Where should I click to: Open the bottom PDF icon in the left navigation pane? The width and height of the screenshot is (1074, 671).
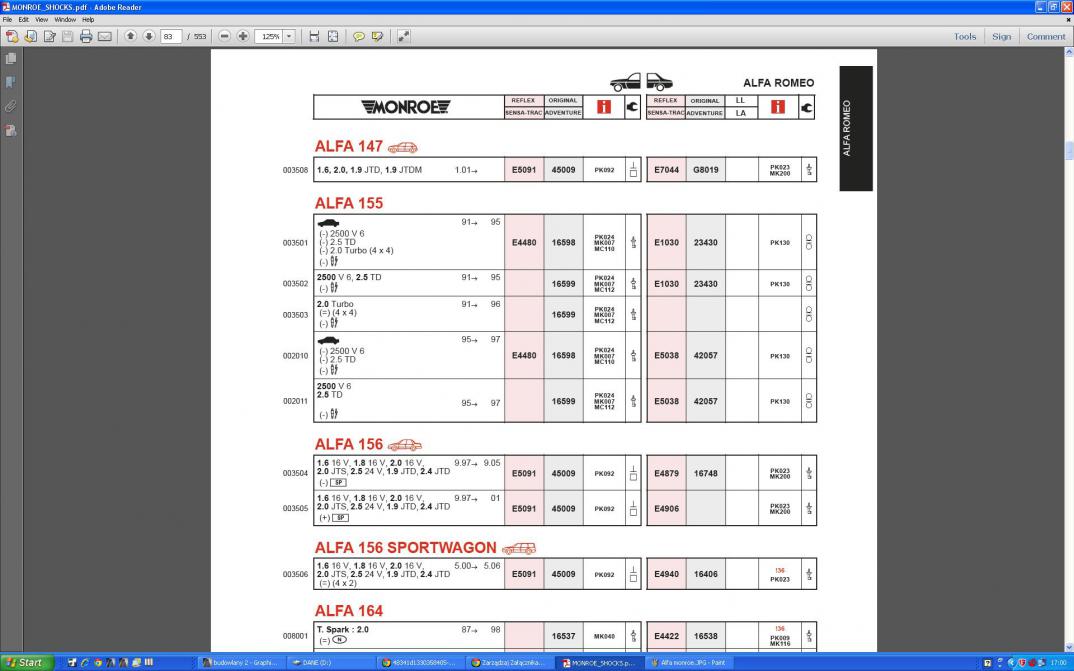click(10, 130)
